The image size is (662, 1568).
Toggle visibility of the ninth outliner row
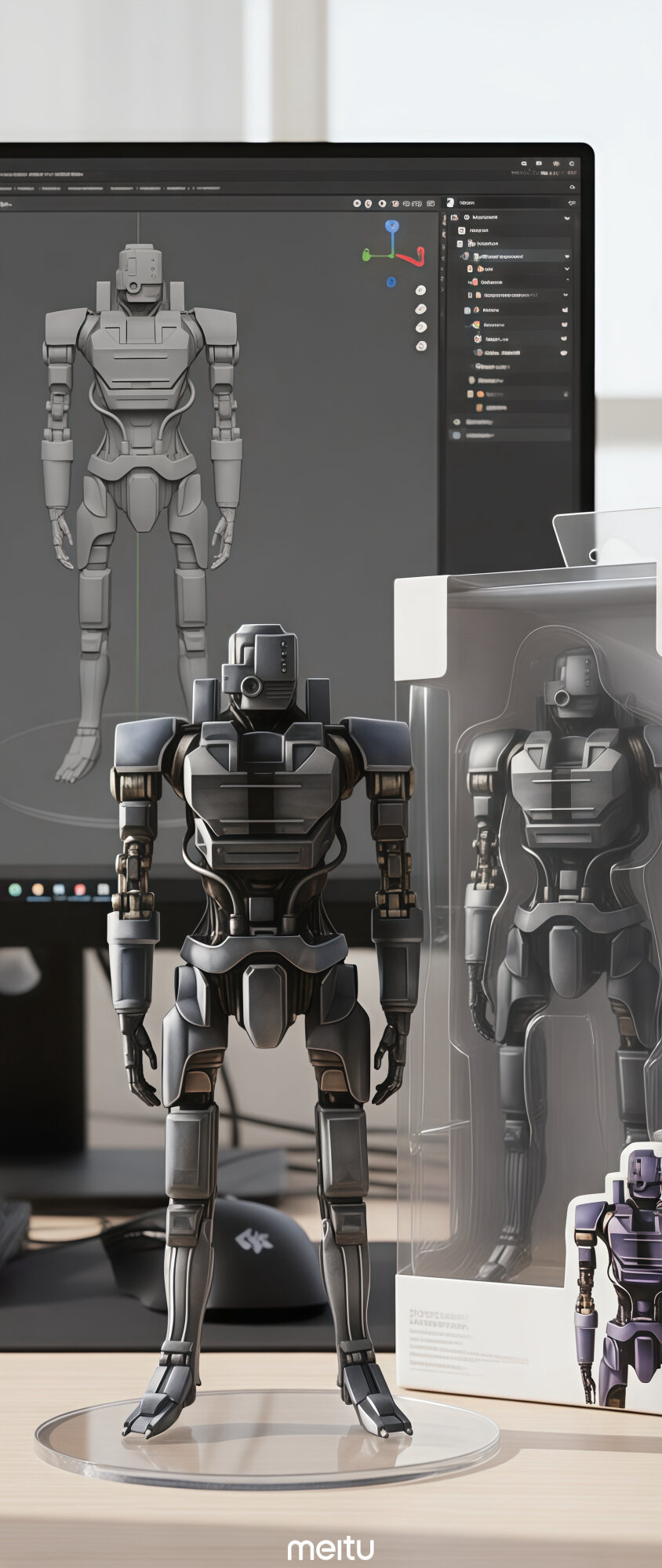564,325
